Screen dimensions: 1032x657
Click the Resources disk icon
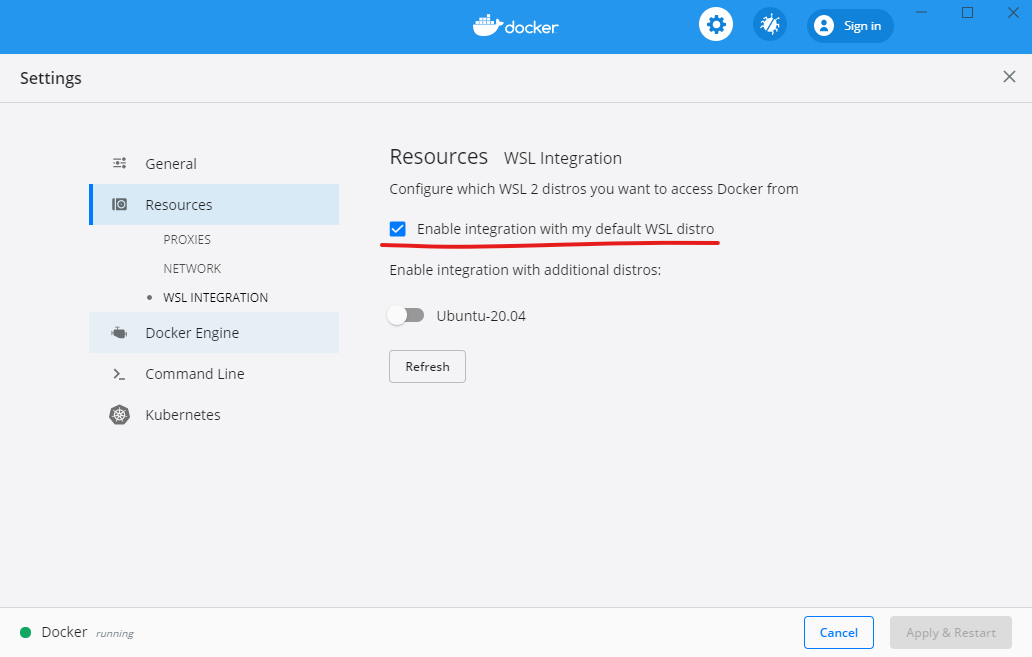pos(119,205)
